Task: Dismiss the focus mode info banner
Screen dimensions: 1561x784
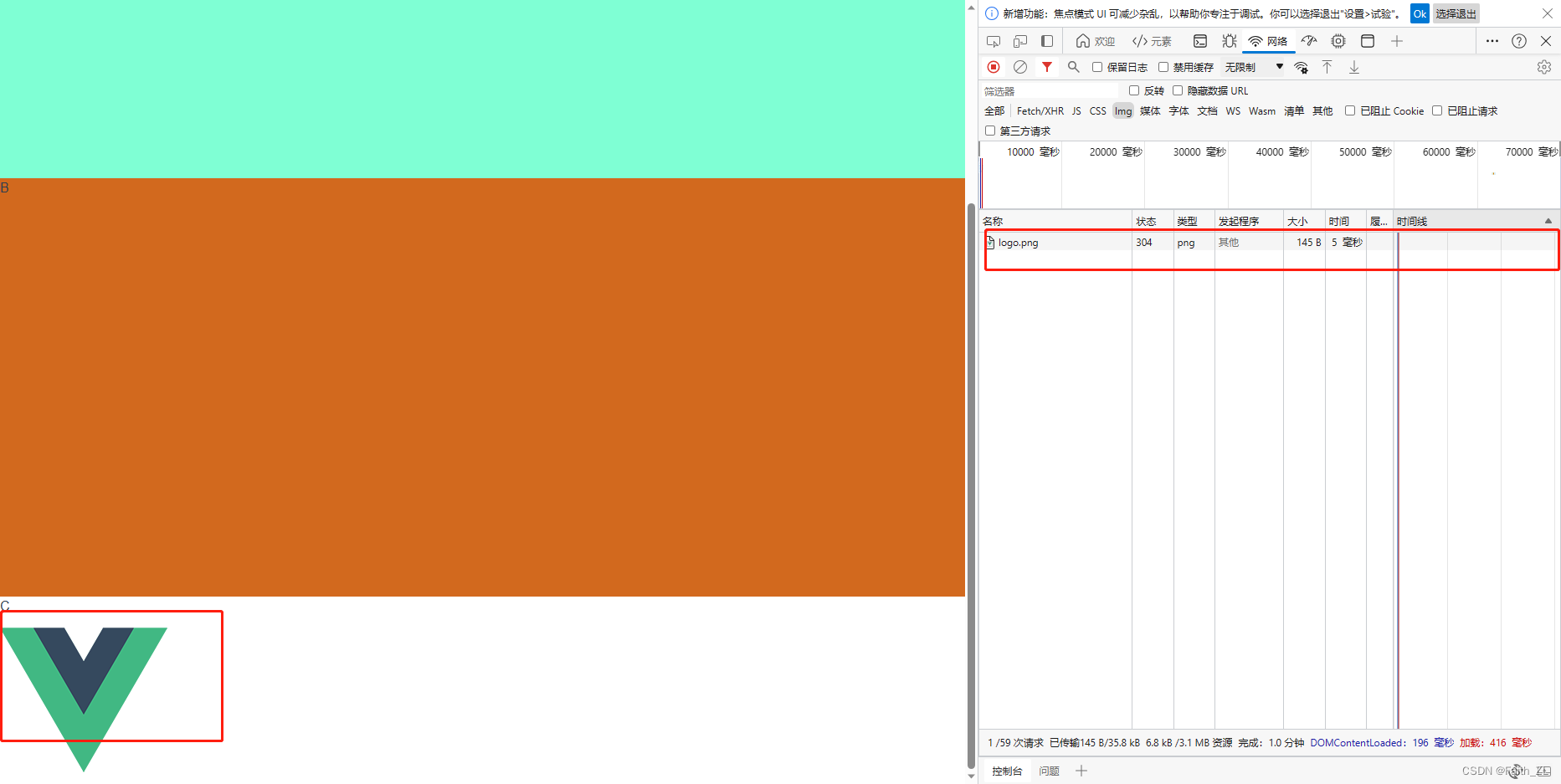Action: click(1548, 13)
